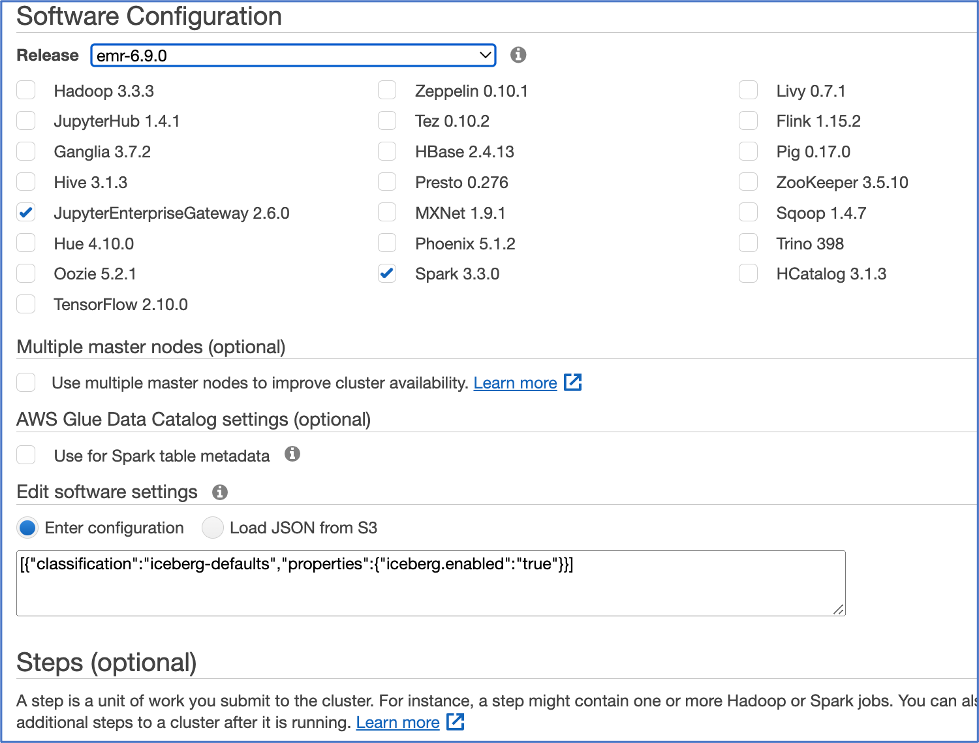Check the JupyterHub 1.4.1 box
The height and width of the screenshot is (743, 979).
click(x=26, y=121)
